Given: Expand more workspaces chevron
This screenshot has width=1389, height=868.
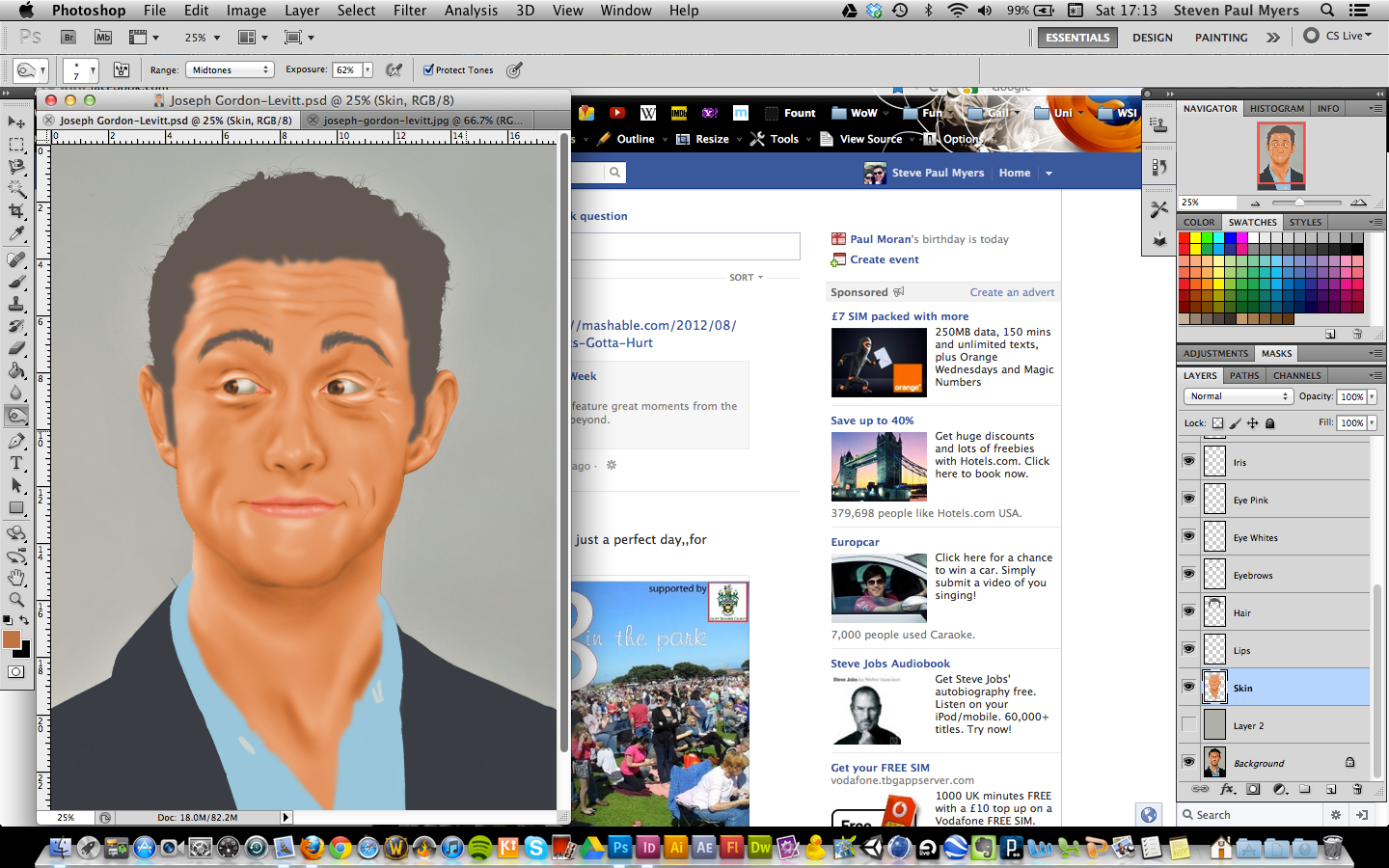Looking at the screenshot, I should point(1273,37).
